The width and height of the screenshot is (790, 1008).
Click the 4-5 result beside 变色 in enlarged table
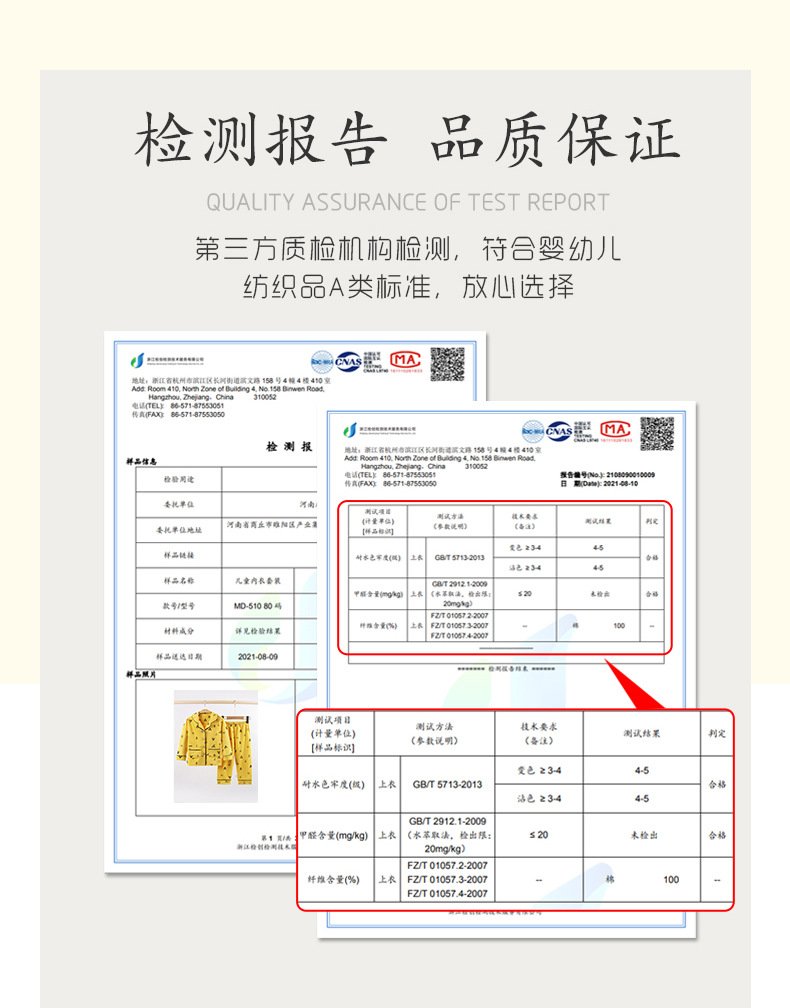[642, 770]
